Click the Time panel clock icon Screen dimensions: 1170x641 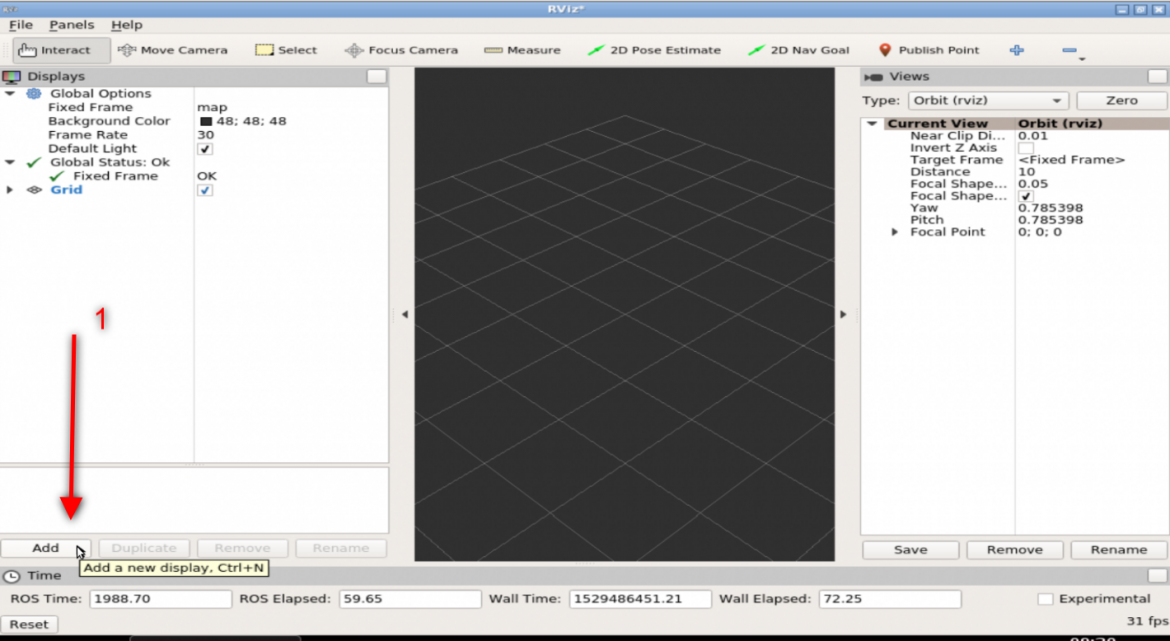point(11,576)
